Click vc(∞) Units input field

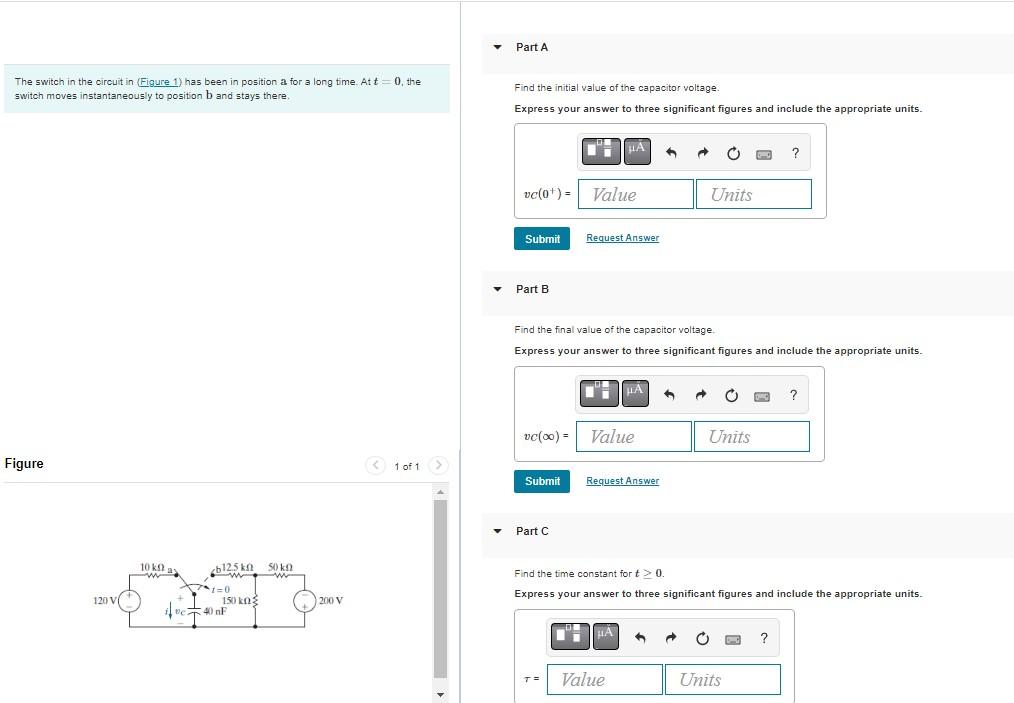[x=752, y=437]
